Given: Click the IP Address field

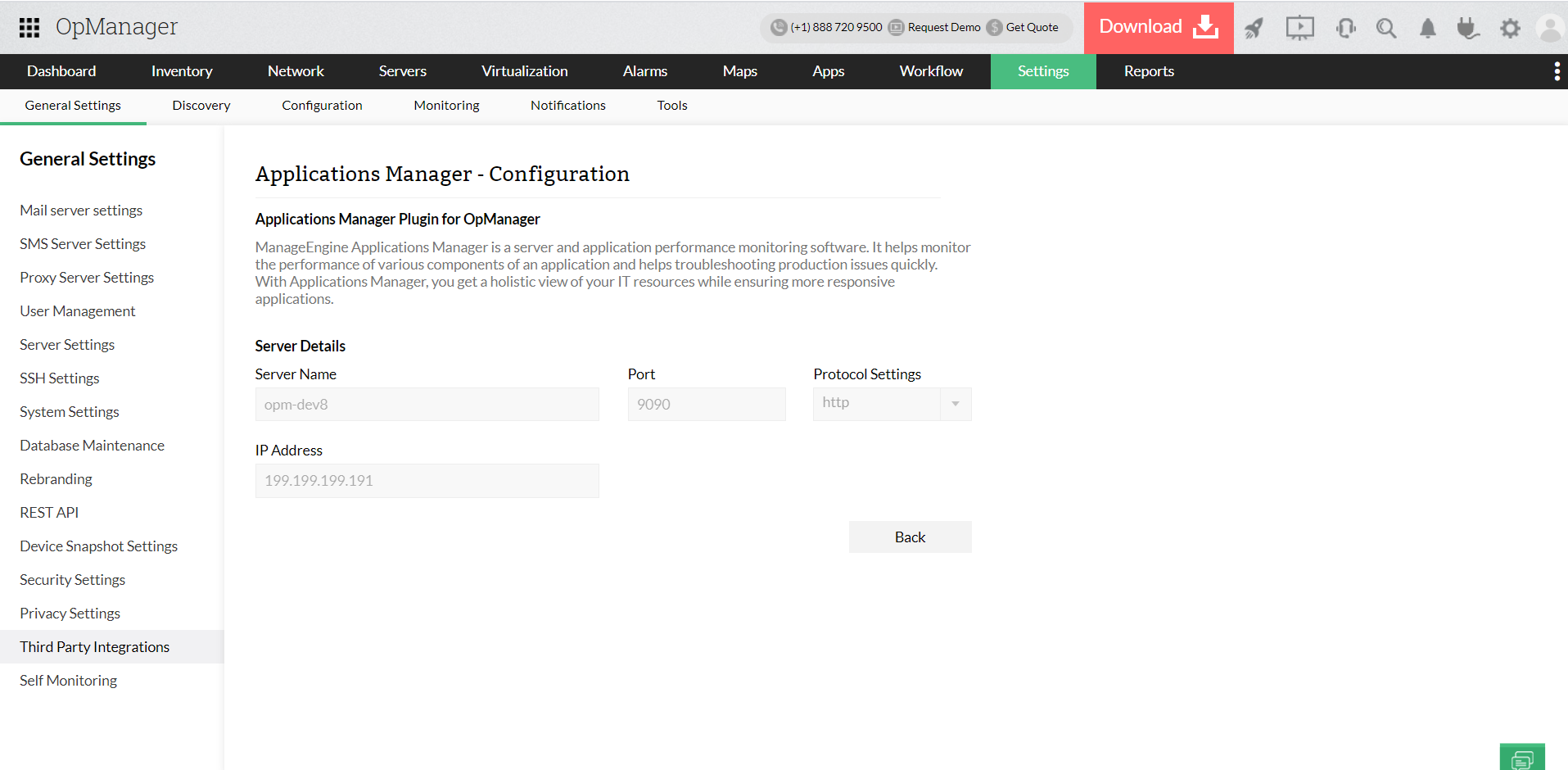Looking at the screenshot, I should (427, 481).
